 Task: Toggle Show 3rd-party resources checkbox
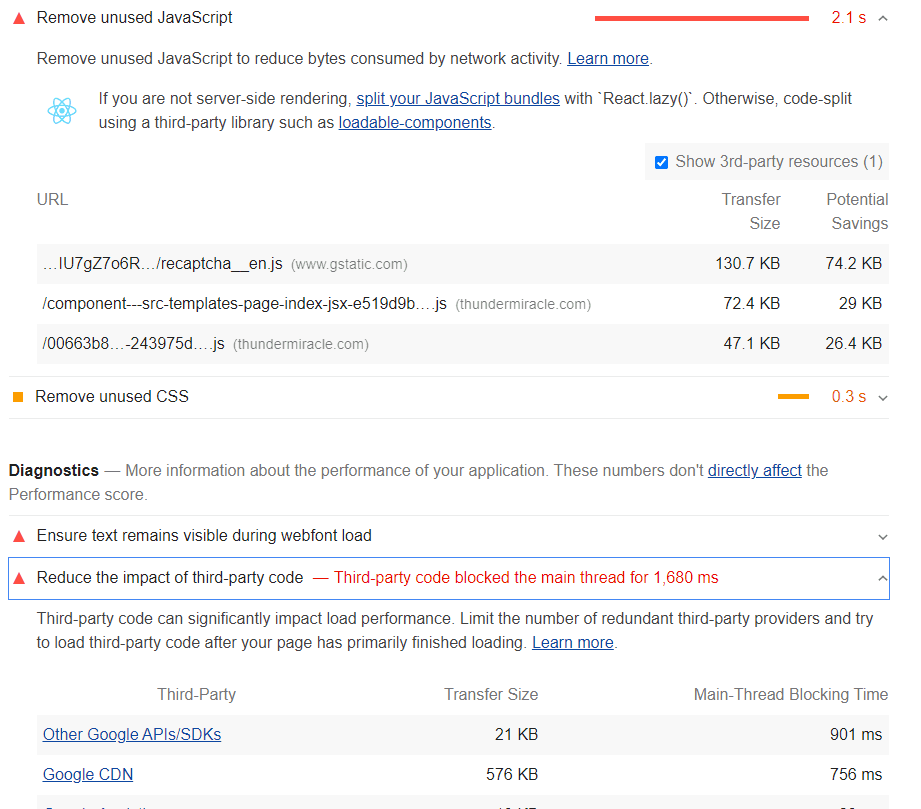click(661, 162)
